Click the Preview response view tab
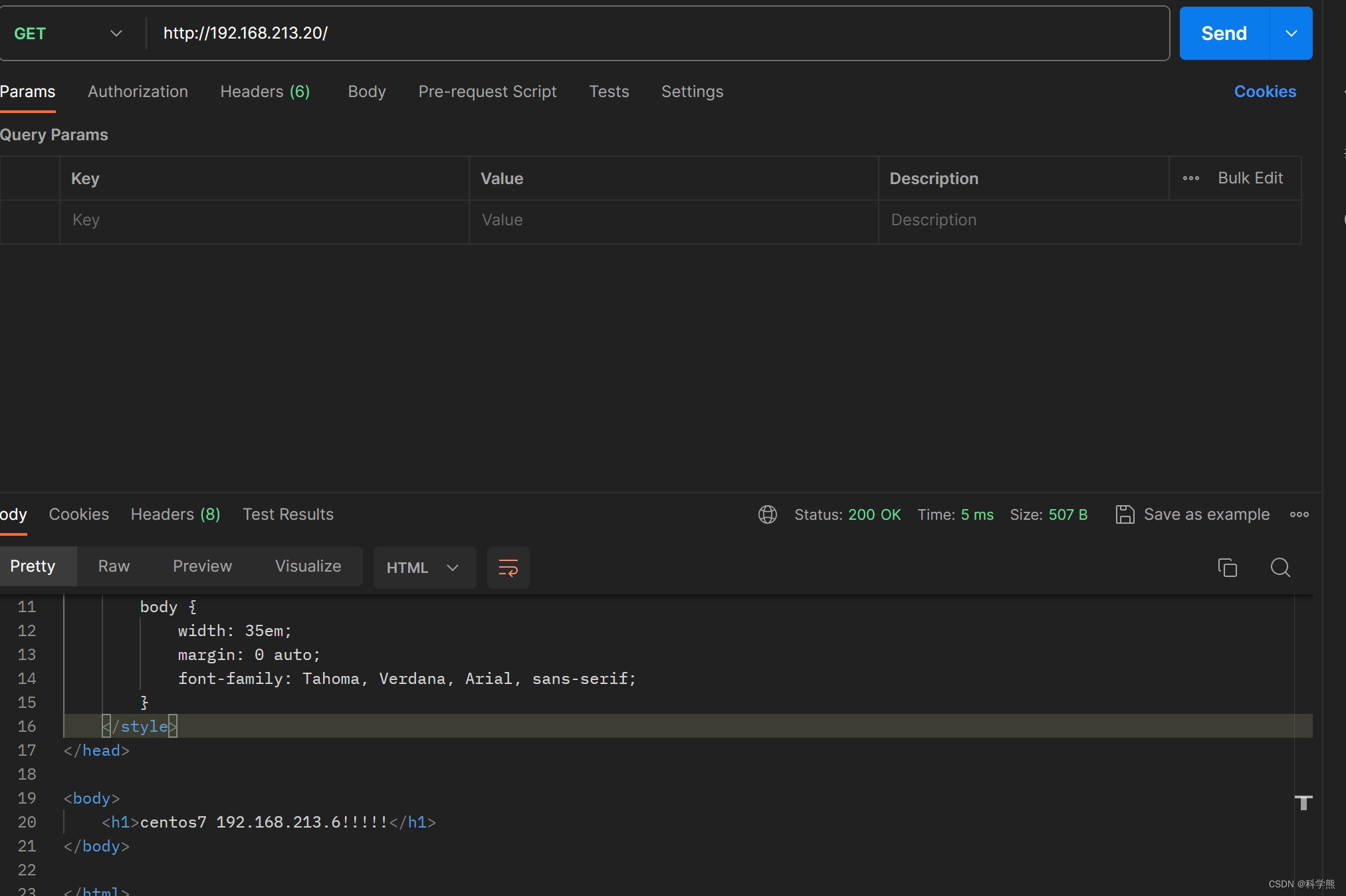Viewport: 1346px width, 896px height. point(202,567)
